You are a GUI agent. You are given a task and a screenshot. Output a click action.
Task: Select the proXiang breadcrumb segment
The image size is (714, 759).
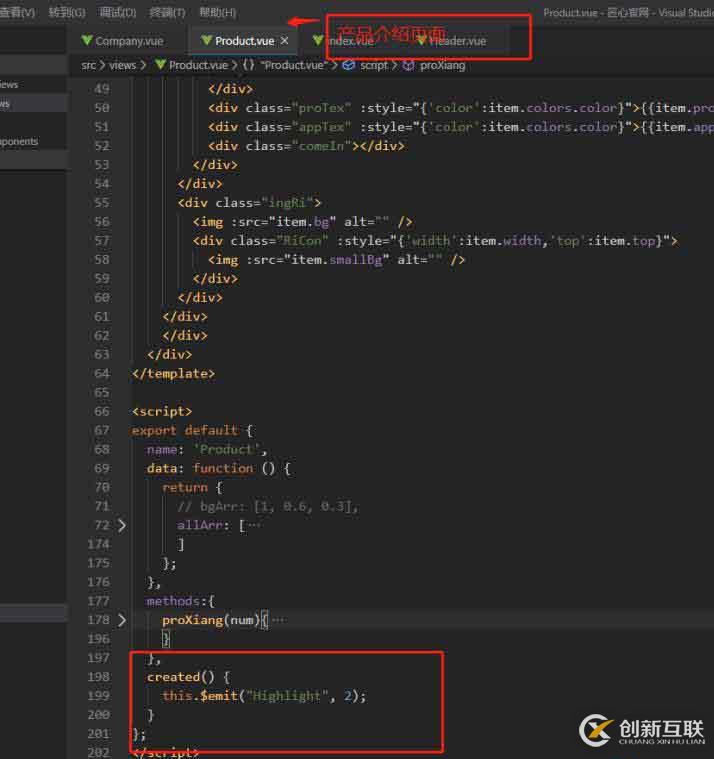click(x=442, y=65)
